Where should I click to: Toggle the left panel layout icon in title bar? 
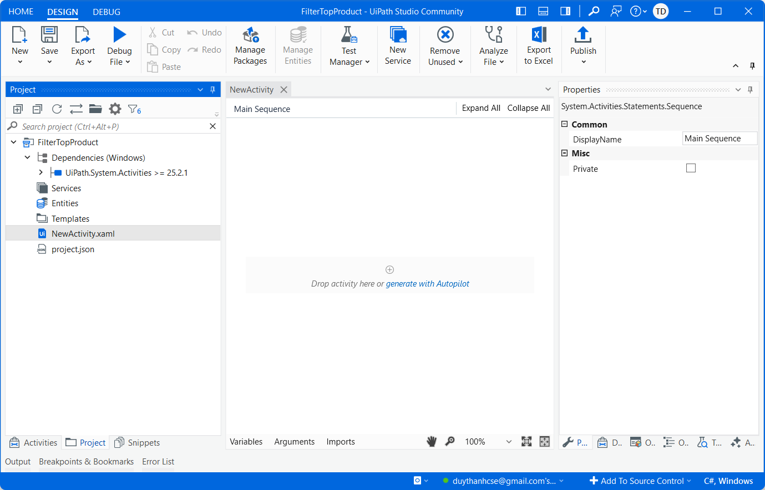pyautogui.click(x=521, y=11)
